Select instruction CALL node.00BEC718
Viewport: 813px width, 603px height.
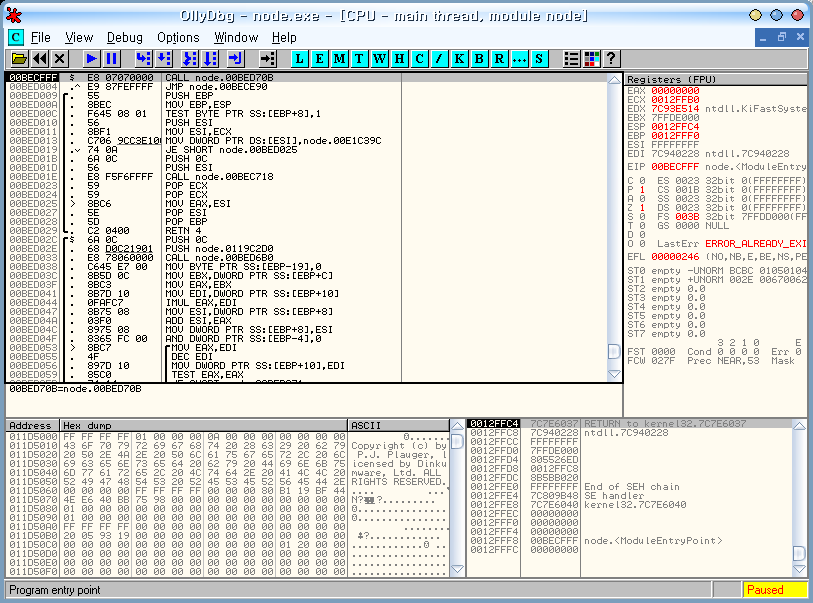219,177
